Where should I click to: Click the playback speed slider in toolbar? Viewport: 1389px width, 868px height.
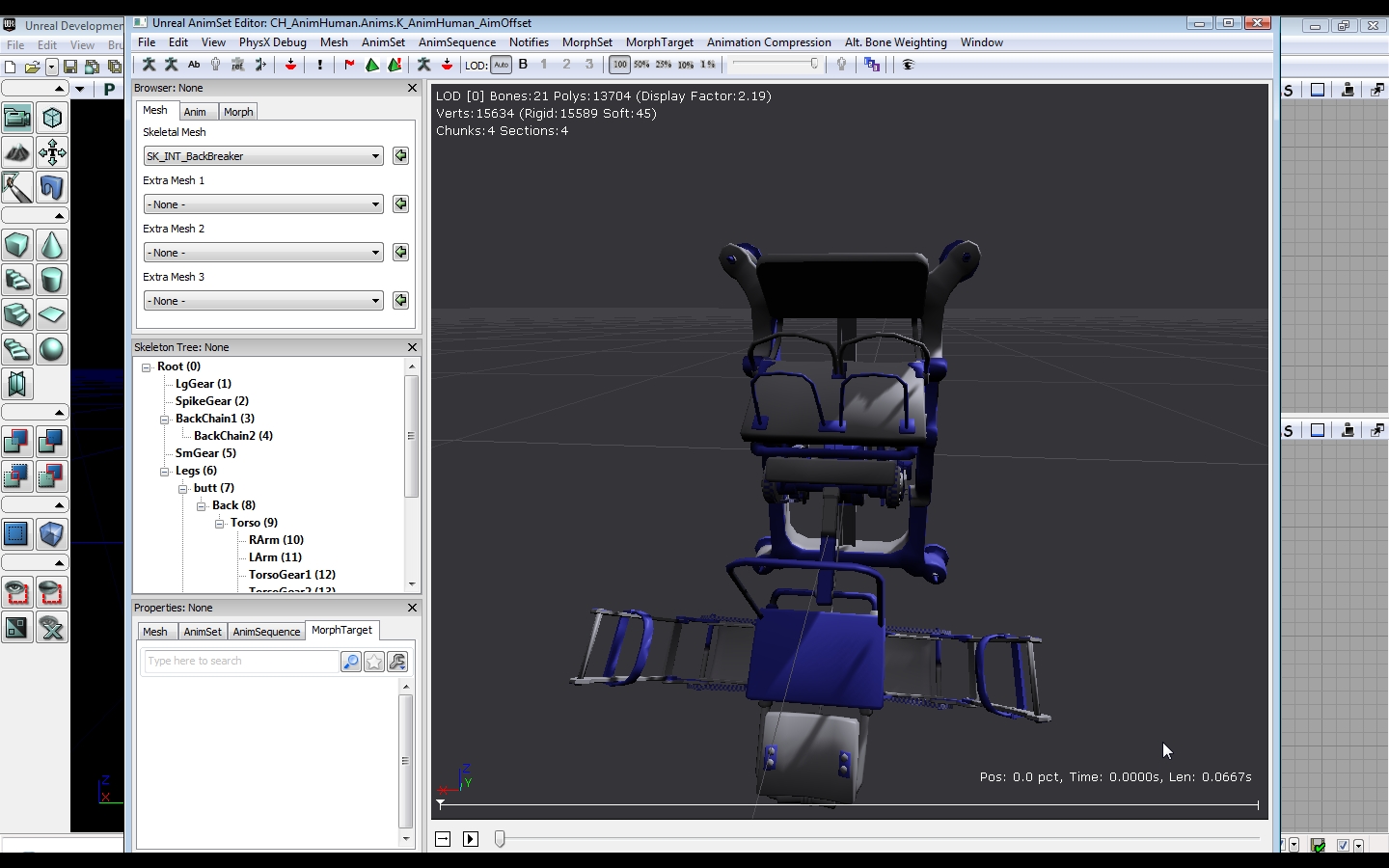coord(776,65)
